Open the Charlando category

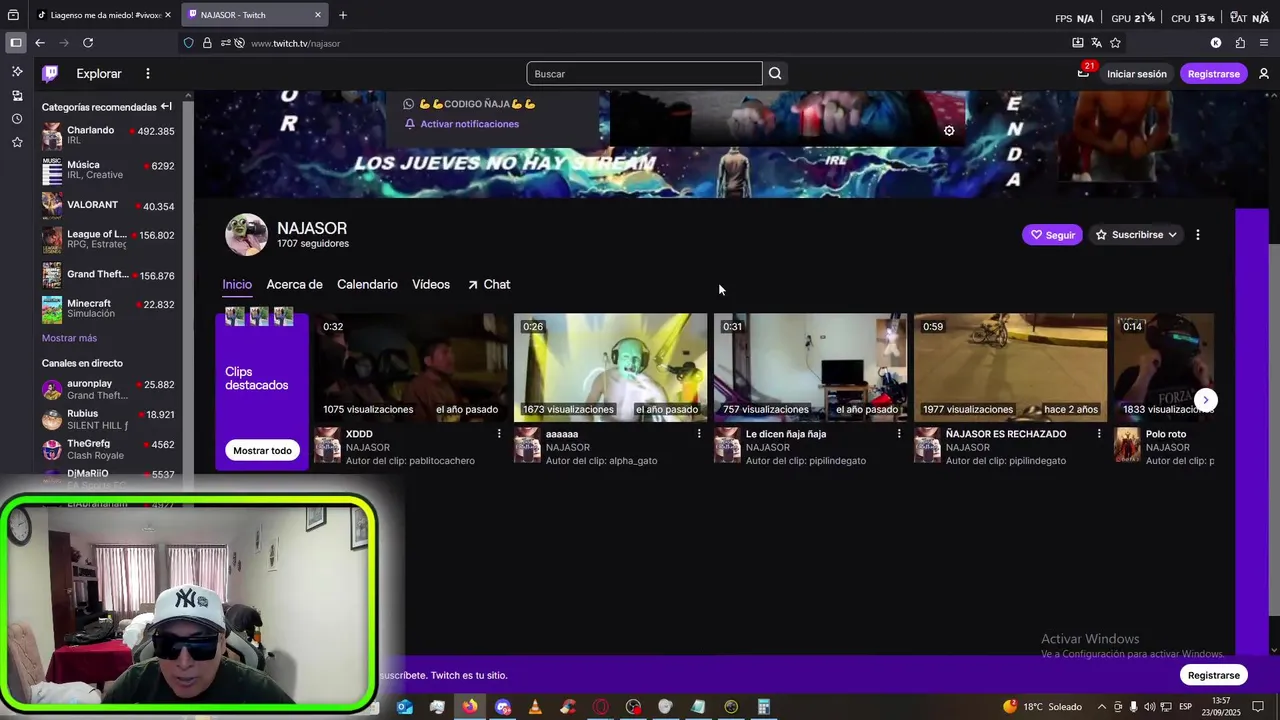pos(108,136)
